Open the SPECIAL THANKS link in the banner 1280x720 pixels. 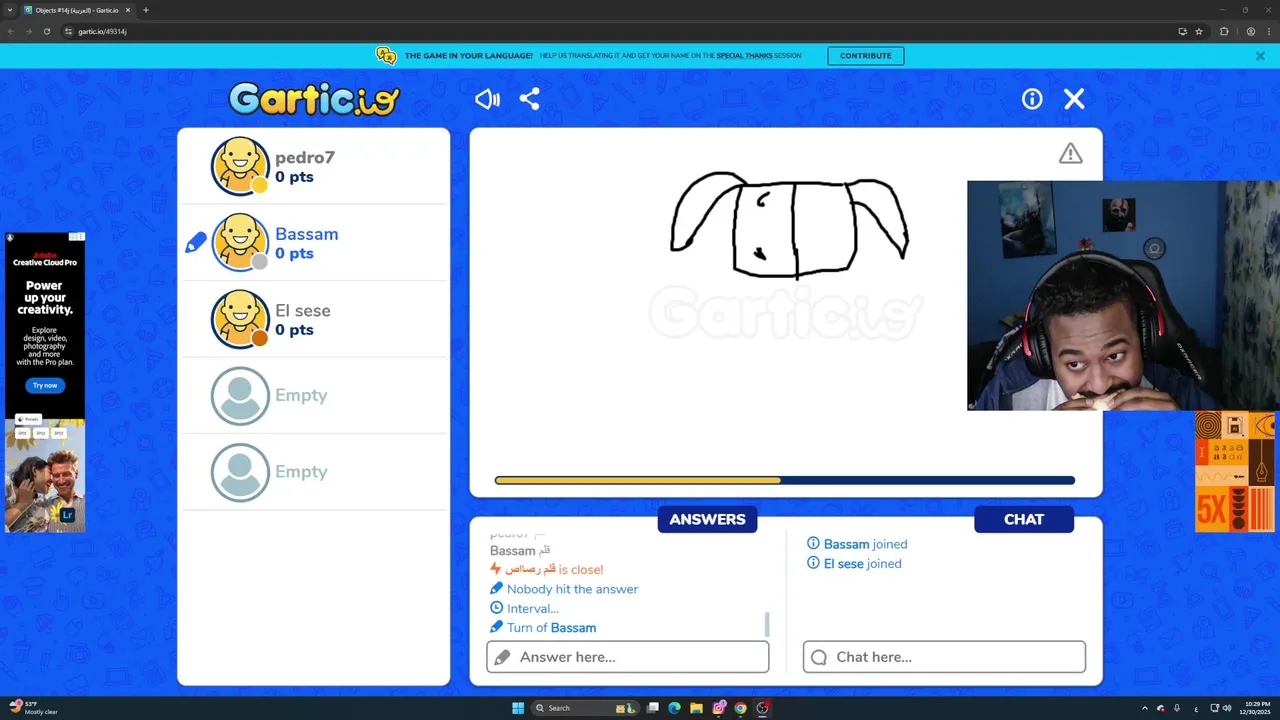744,56
